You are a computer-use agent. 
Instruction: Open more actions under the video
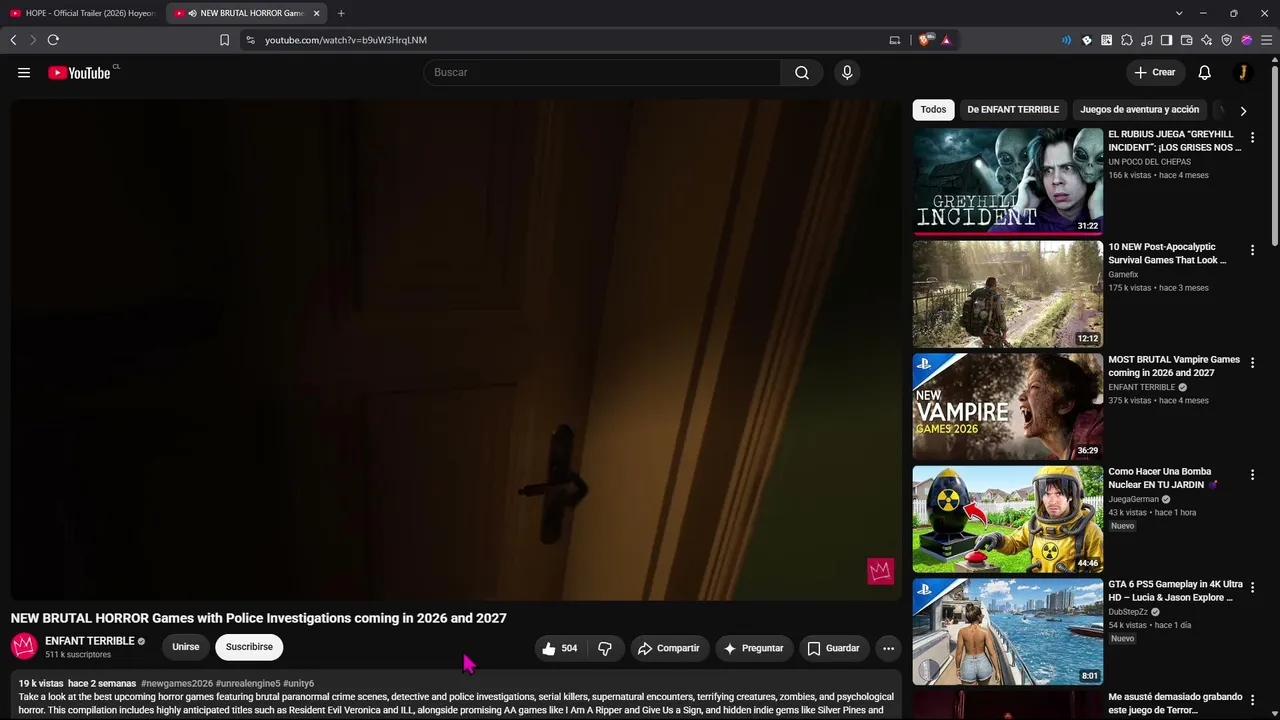click(x=888, y=648)
